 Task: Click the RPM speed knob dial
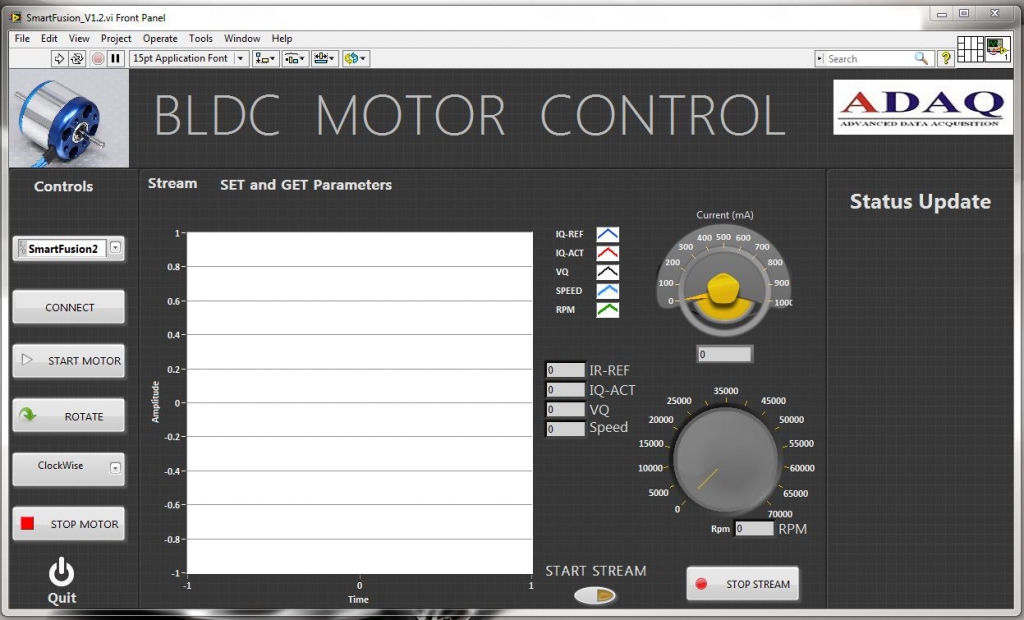725,459
